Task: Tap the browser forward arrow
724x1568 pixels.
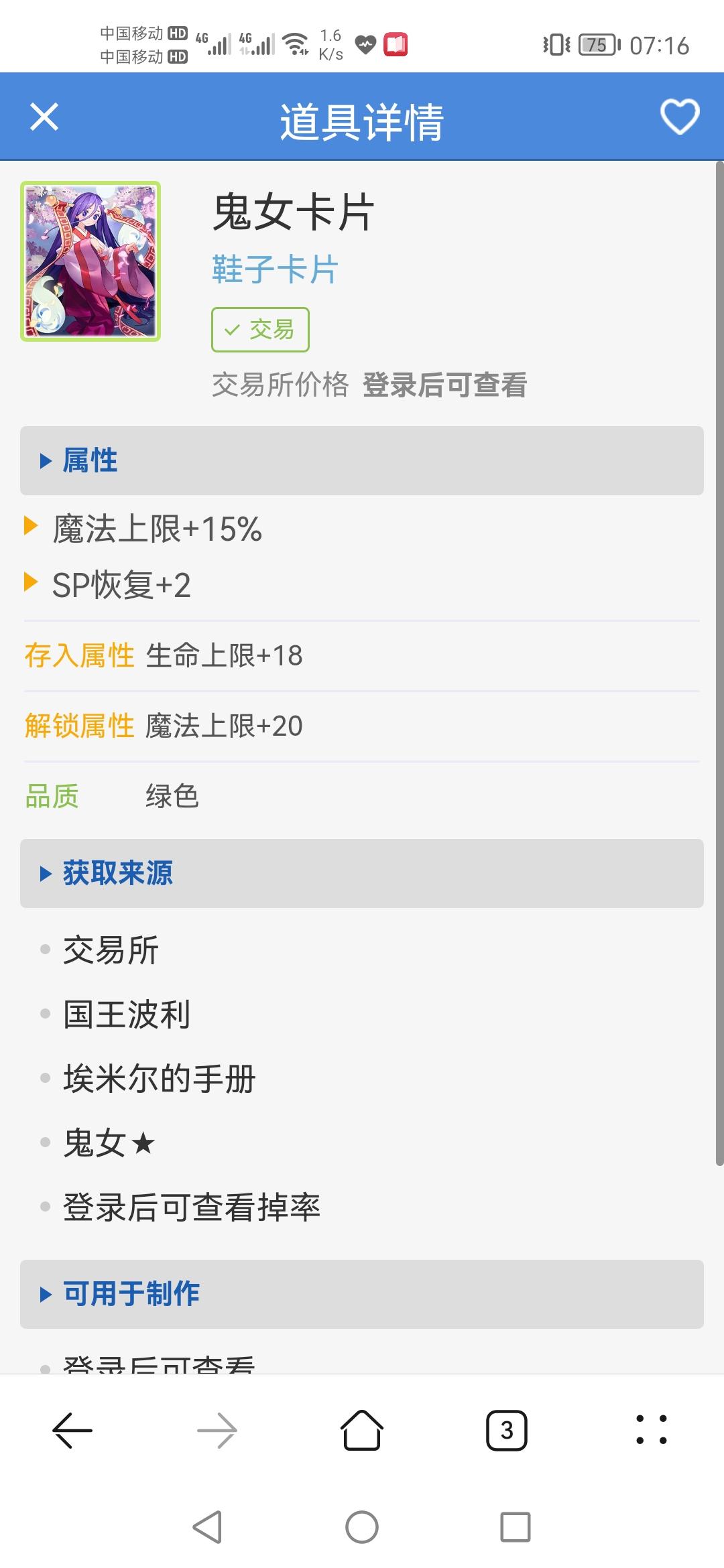Action: click(217, 1431)
